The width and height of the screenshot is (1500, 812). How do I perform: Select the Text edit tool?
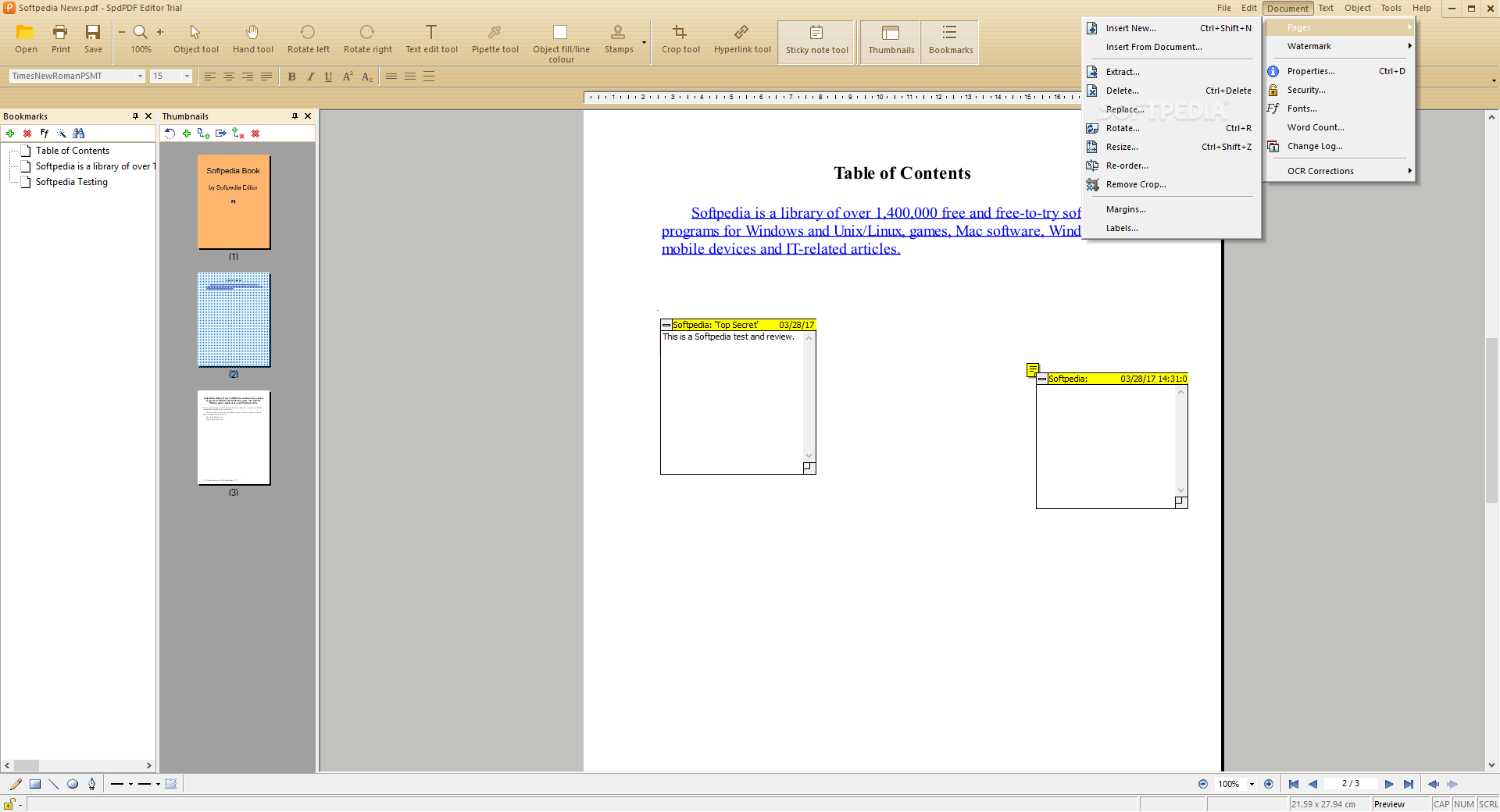point(431,40)
